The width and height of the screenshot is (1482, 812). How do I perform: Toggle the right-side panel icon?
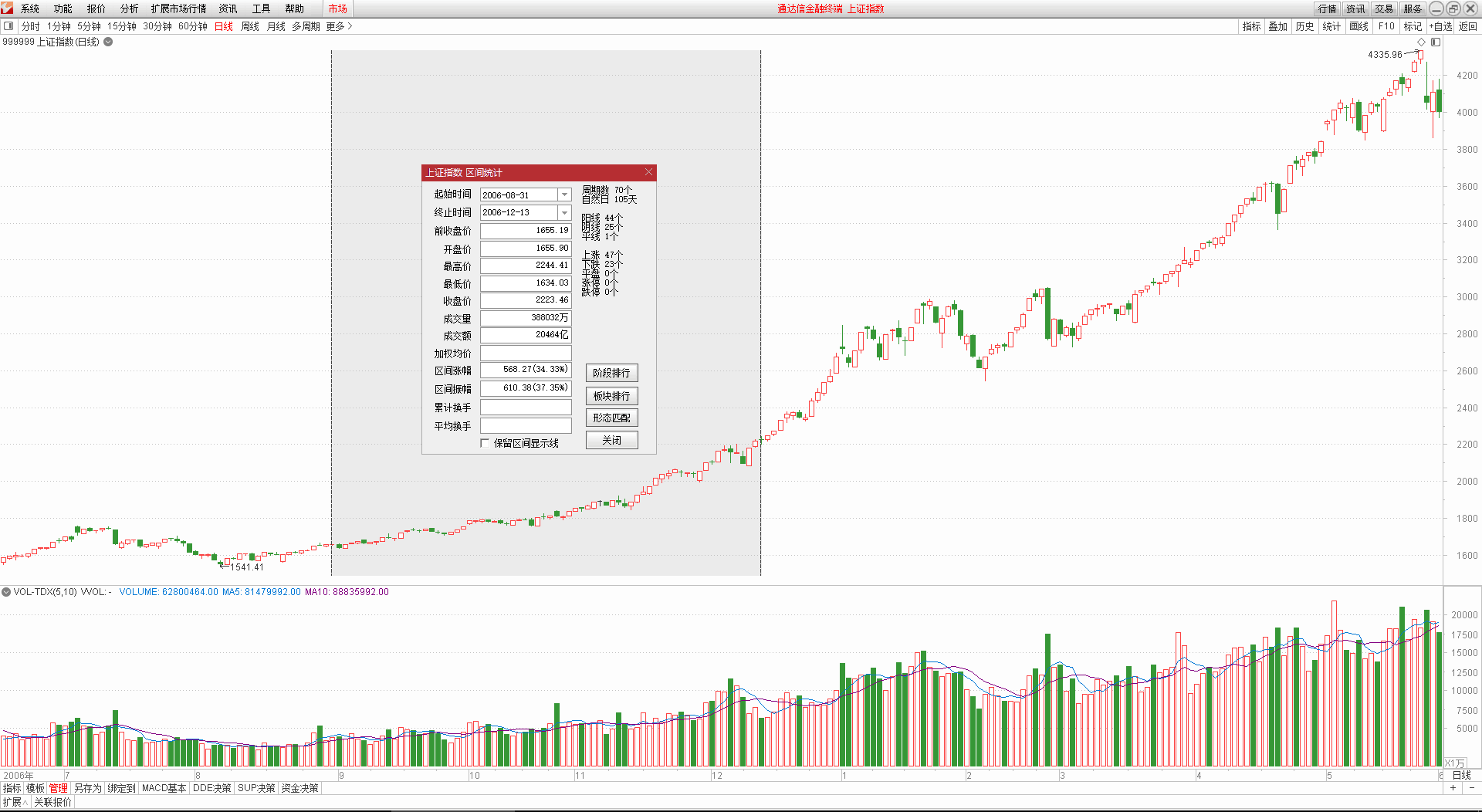click(1436, 42)
